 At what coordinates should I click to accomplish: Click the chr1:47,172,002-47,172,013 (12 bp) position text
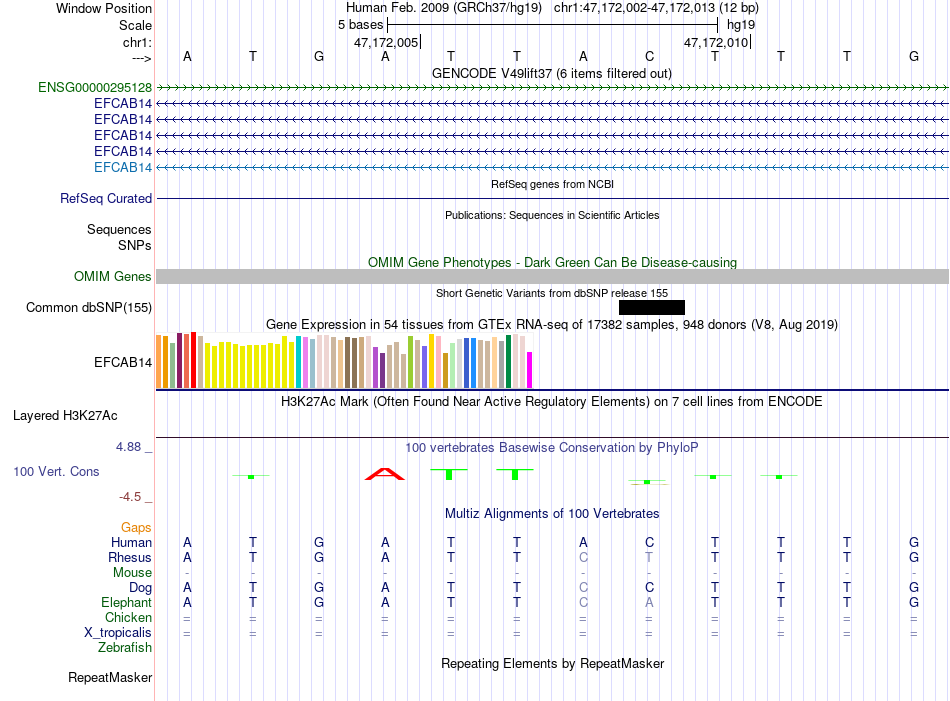(656, 8)
